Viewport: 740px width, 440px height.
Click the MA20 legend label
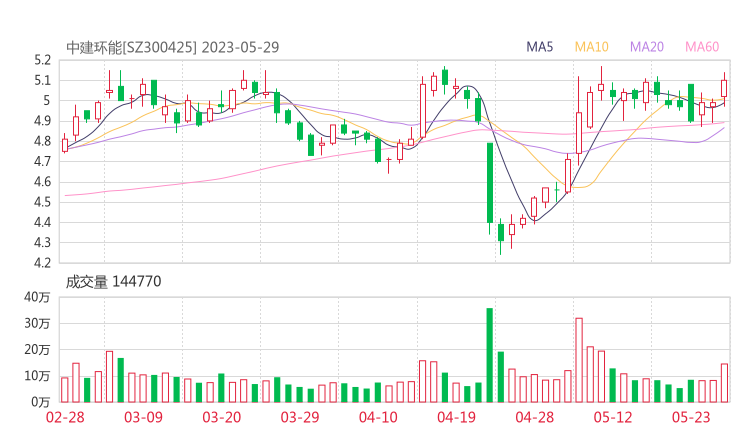647,47
